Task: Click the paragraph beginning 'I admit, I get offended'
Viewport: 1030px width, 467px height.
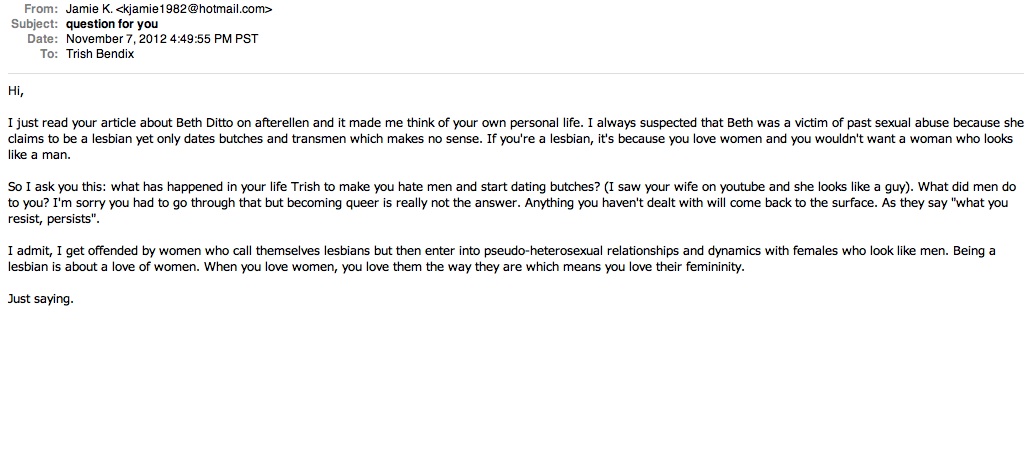Action: [502, 259]
